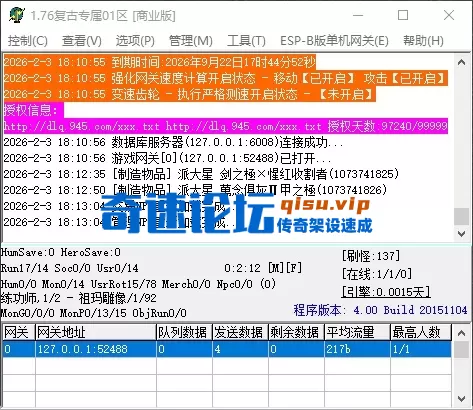
Task: Click the 网关地址 column header
Action: coord(96,332)
